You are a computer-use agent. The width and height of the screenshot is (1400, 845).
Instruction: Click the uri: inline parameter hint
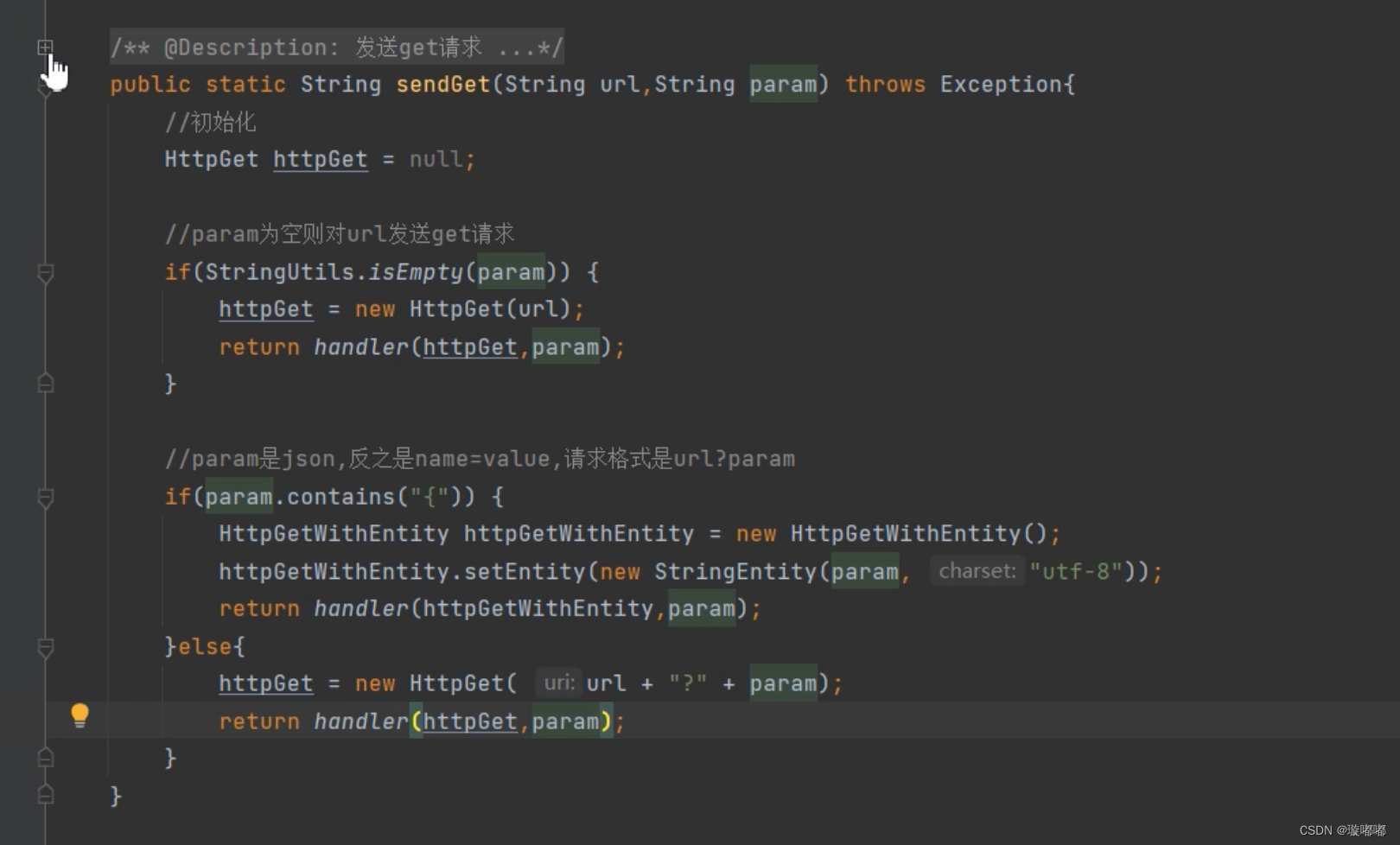tap(558, 683)
